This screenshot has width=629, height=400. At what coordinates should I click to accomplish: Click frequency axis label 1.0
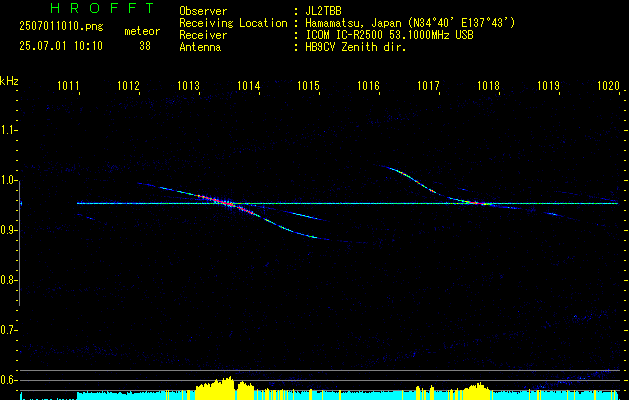click(x=8, y=180)
